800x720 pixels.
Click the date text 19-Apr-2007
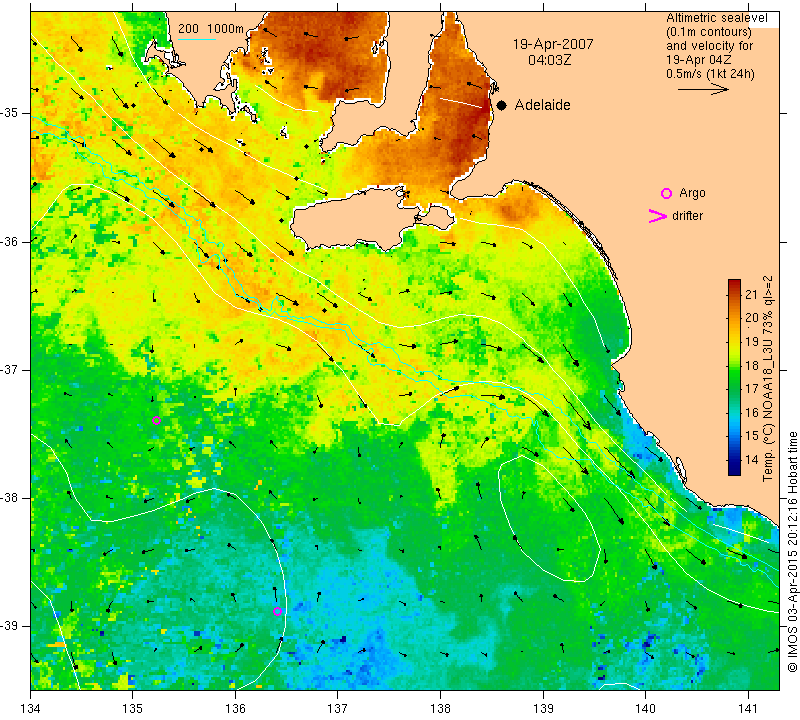click(x=553, y=44)
